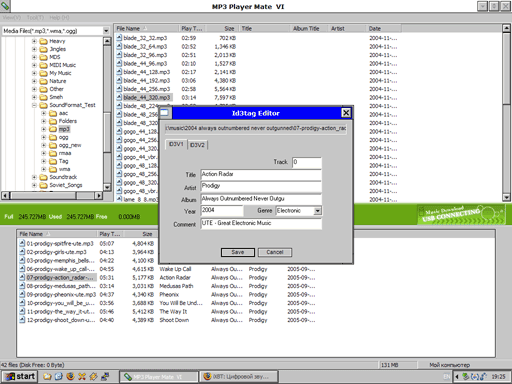This screenshot has width=512, height=384.
Task: Select the blade_44_320.mp3 file icon
Action: click(x=119, y=97)
